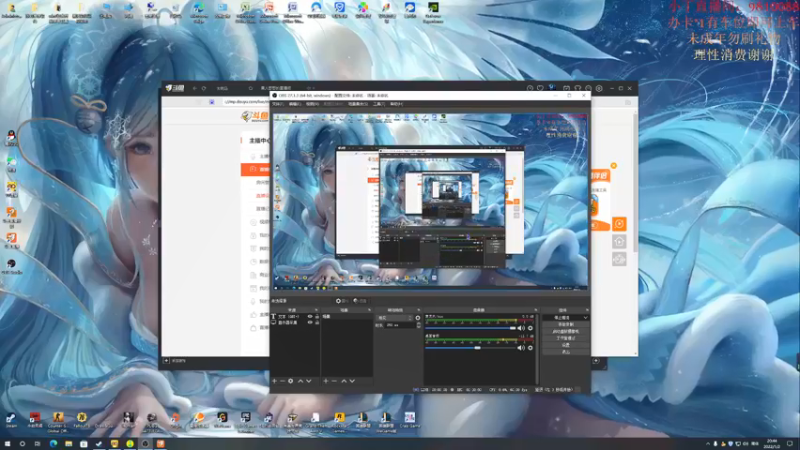Close the orange floating widget in Douyu
Screen dimensions: 800x450
pos(614,166)
